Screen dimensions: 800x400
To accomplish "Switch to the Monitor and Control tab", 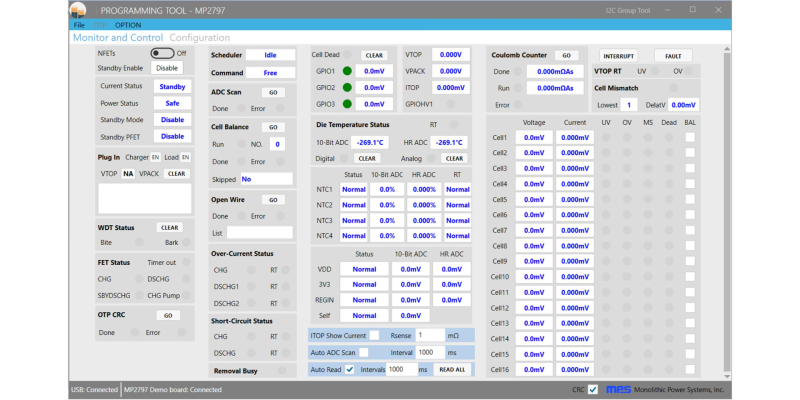I will (x=118, y=38).
